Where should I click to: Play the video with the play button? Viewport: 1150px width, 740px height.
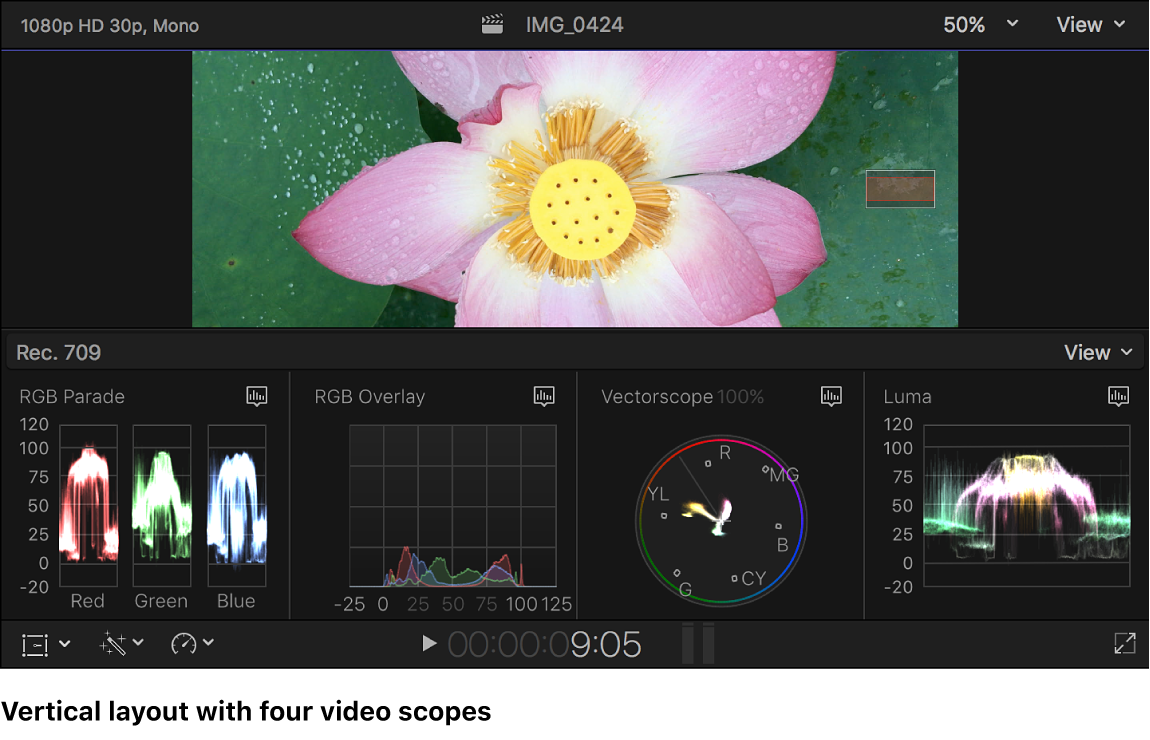(428, 644)
